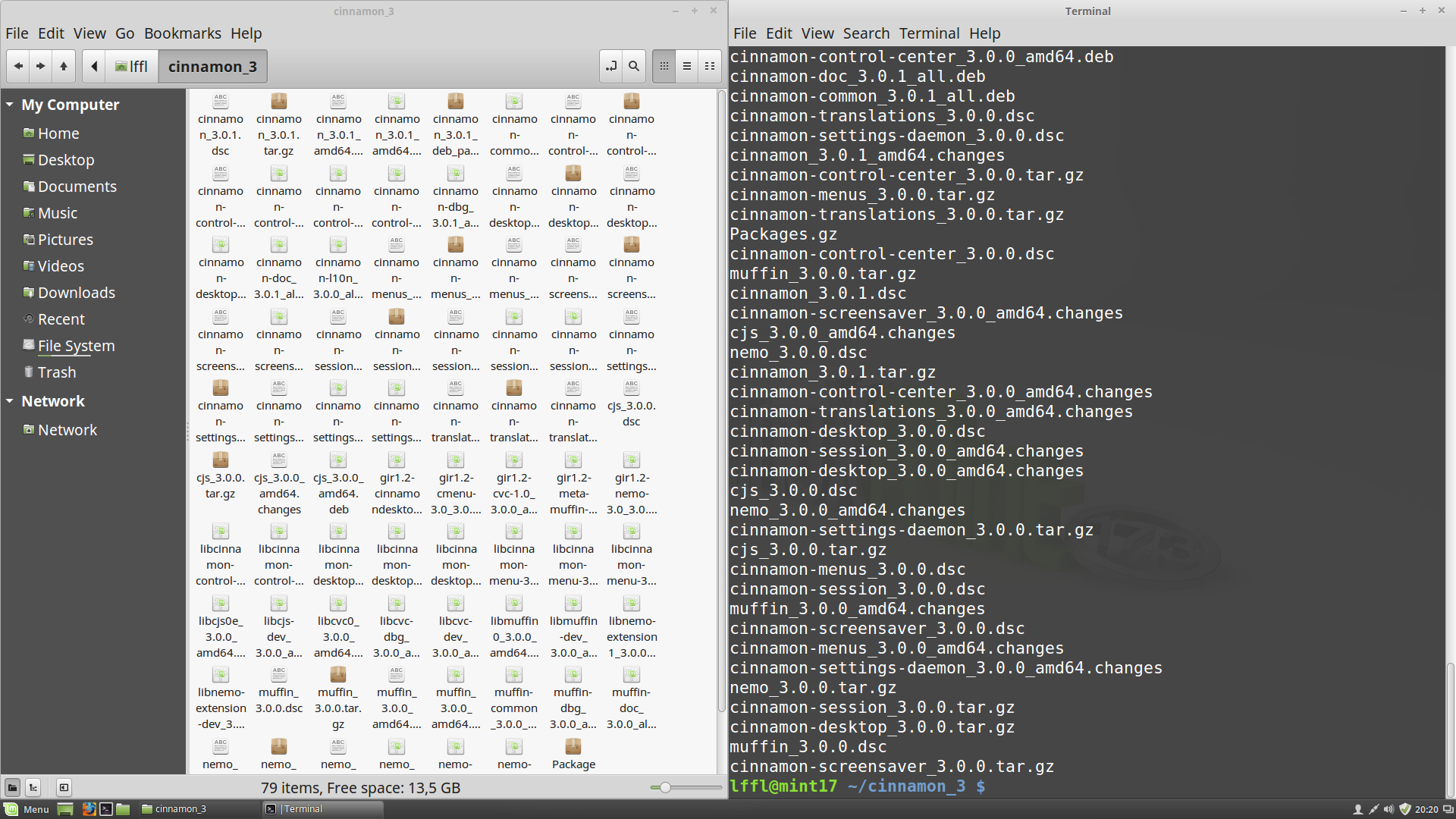Collapse the Network section

pos(10,401)
